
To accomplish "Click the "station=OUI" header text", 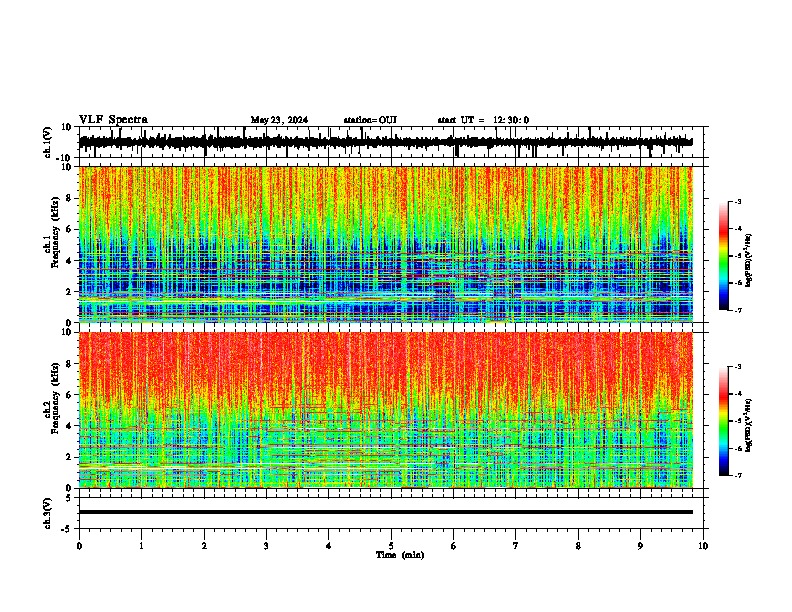I will (370, 120).
